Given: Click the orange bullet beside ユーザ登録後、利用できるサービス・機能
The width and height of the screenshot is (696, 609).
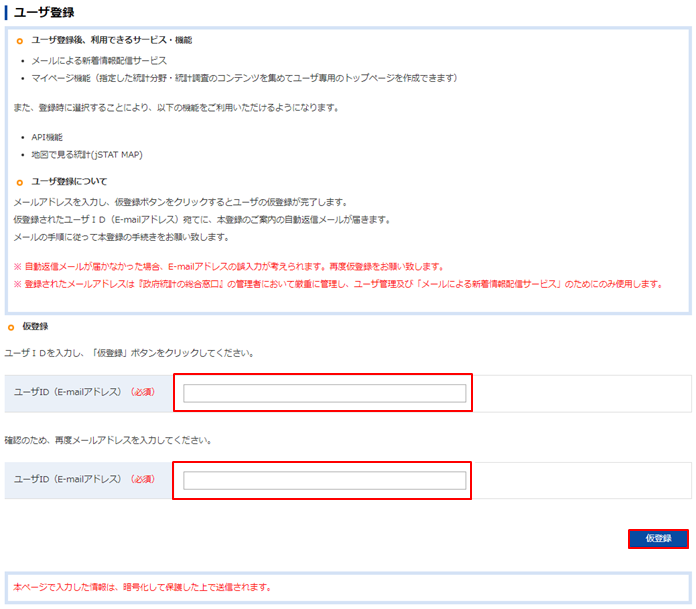Looking at the screenshot, I should pyautogui.click(x=20, y=41).
